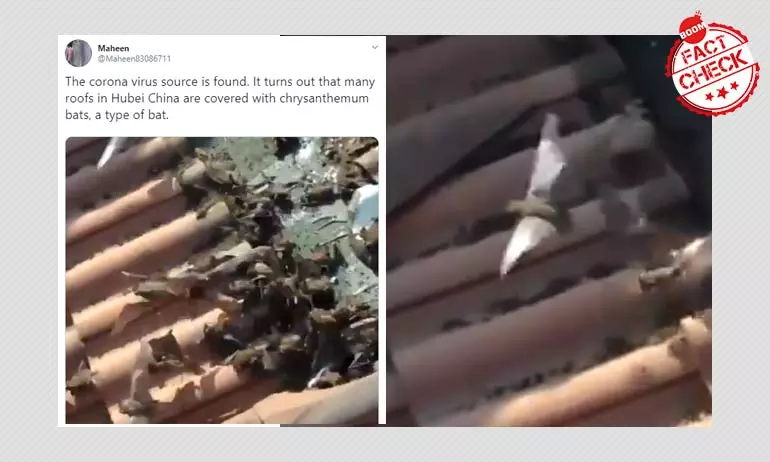
Task: Click the white object at top-left of tweet video
Action: (x=110, y=151)
